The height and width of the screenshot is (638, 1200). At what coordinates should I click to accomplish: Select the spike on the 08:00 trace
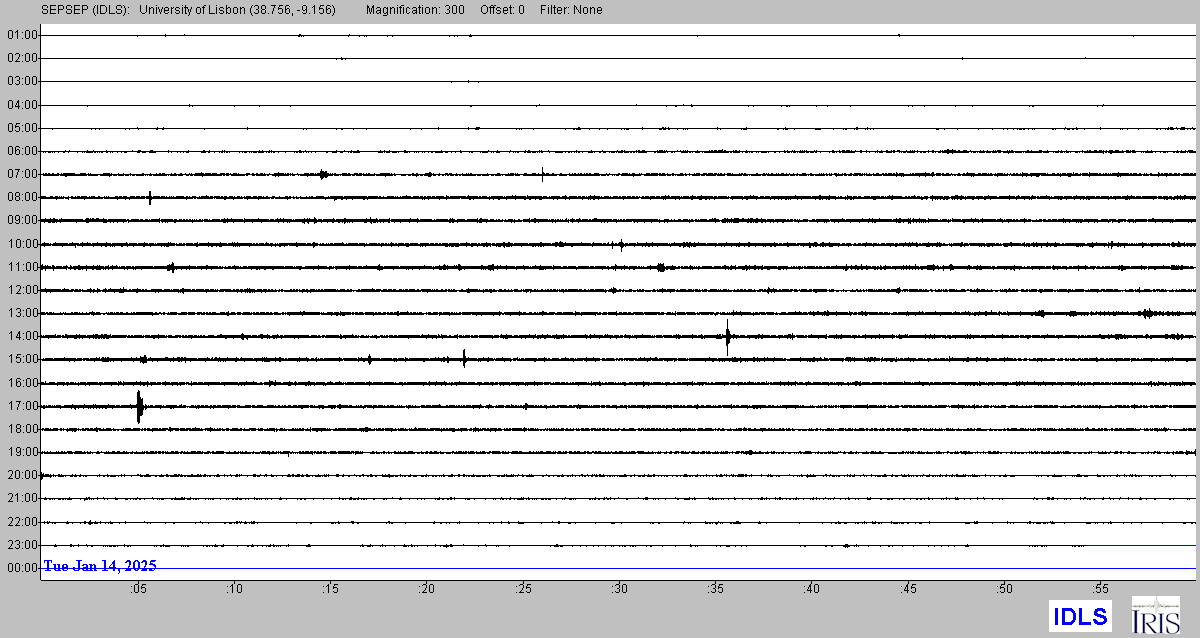click(x=150, y=197)
